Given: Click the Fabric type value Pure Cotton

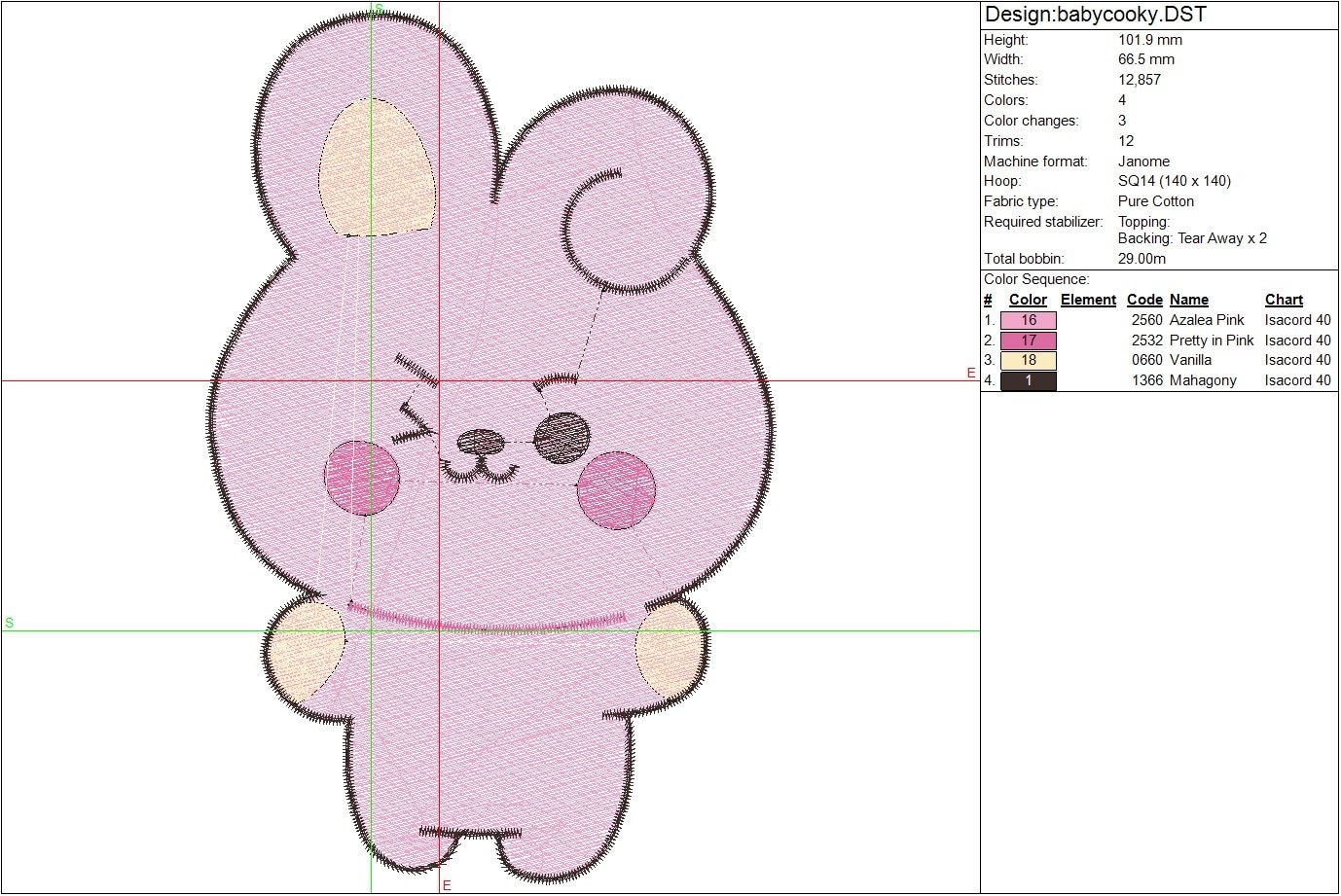Looking at the screenshot, I should click(x=1157, y=200).
